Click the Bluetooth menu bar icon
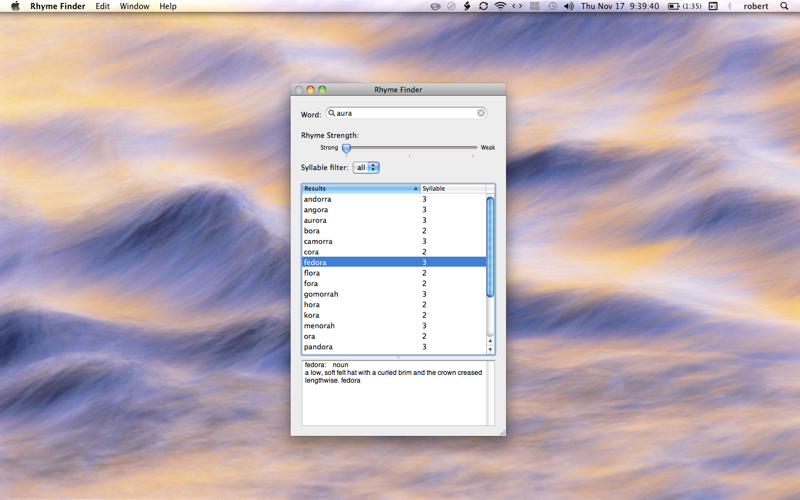The image size is (800, 500). [729, 6]
